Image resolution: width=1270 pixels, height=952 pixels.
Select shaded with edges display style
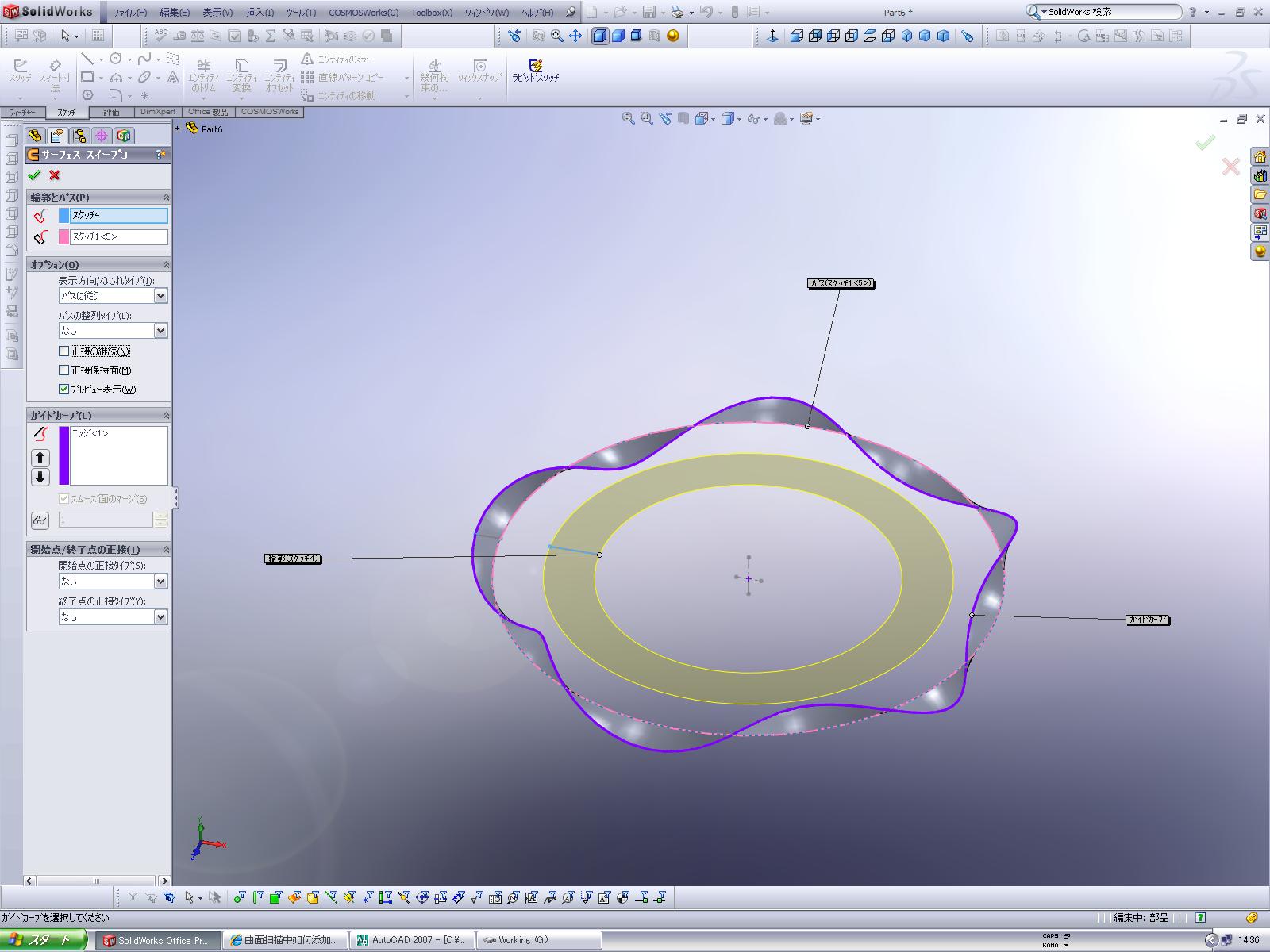[x=600, y=36]
